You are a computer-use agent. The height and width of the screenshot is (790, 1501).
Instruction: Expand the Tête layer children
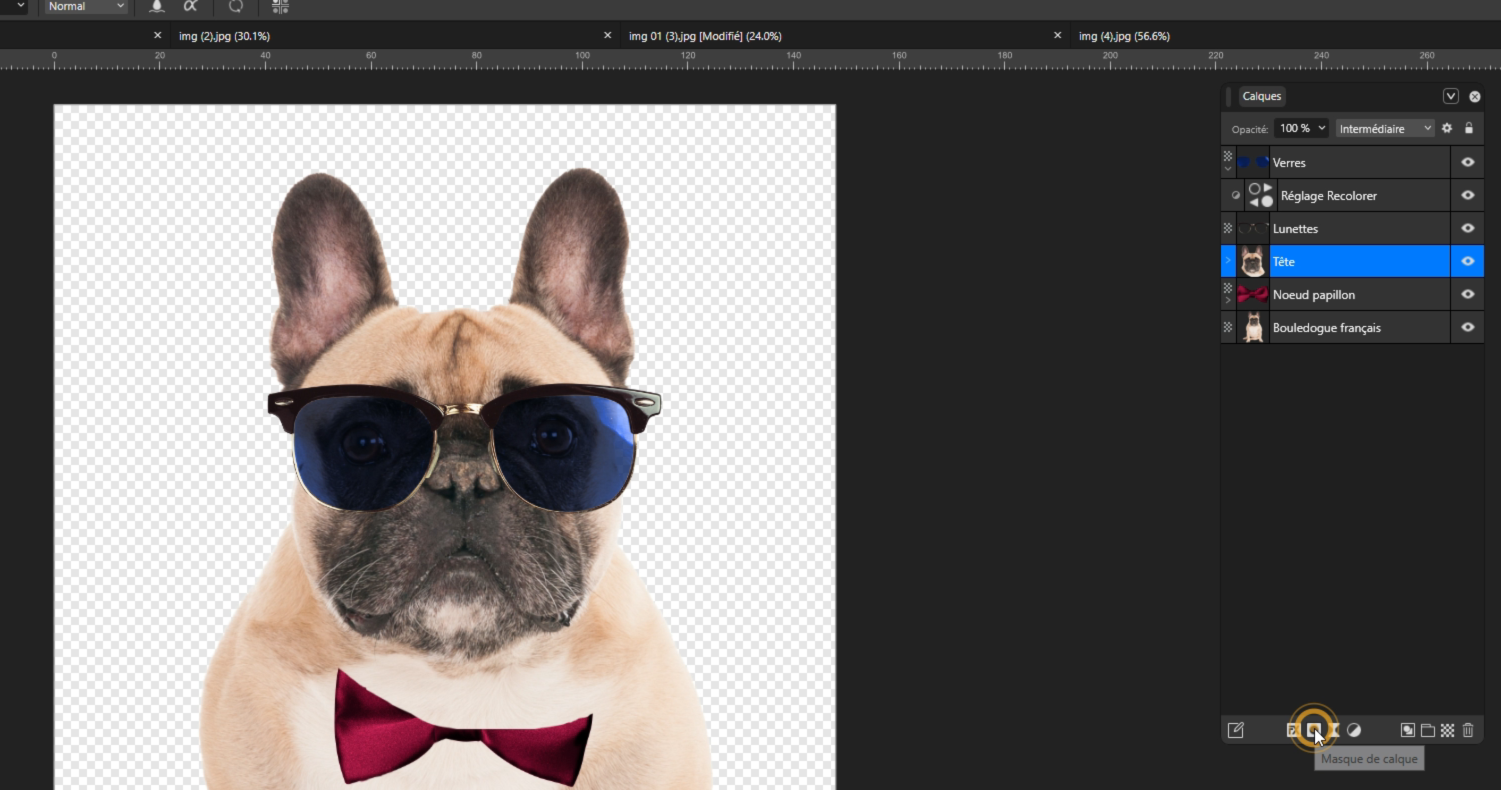point(1228,261)
